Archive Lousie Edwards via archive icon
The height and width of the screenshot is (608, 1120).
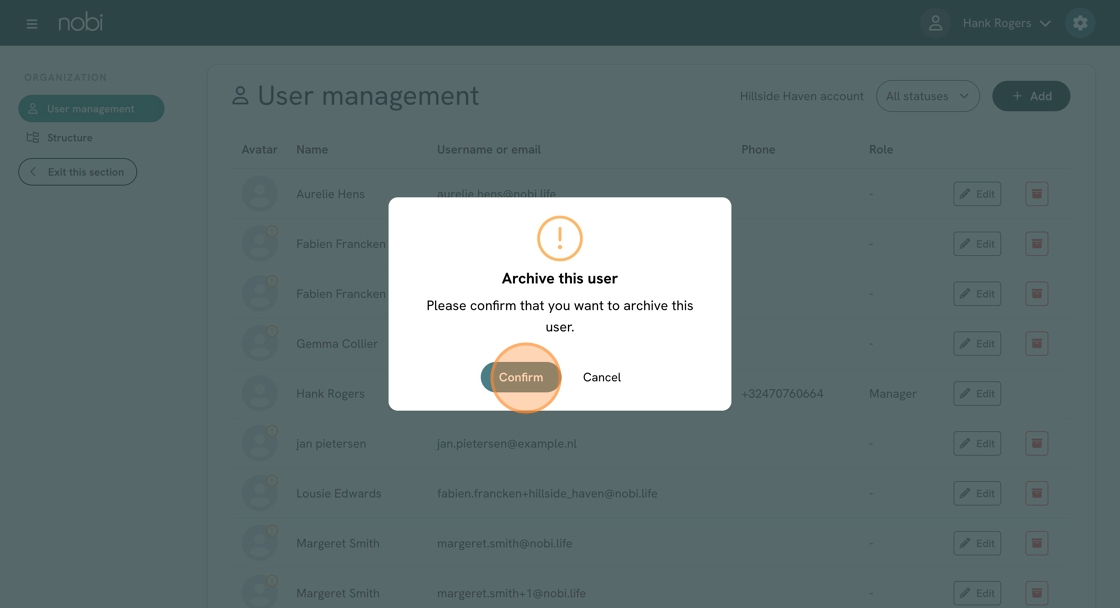[x=1036, y=494]
